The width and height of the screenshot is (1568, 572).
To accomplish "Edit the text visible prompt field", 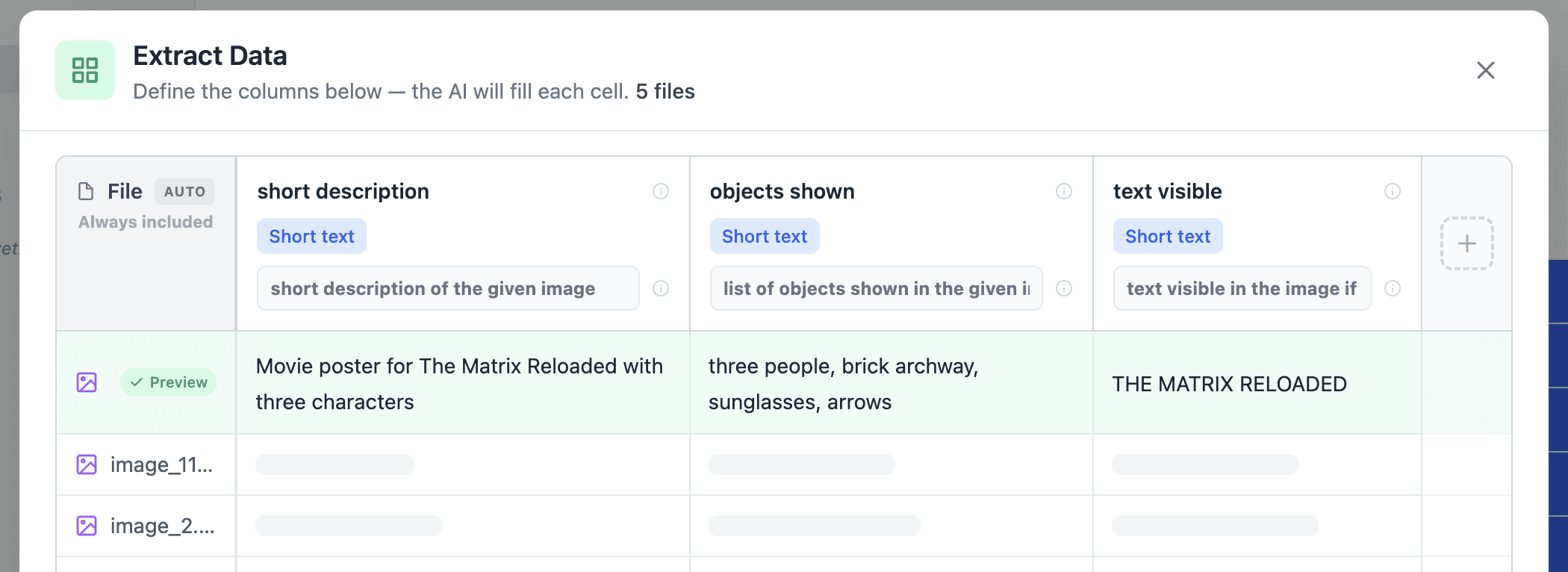I will [x=1242, y=288].
